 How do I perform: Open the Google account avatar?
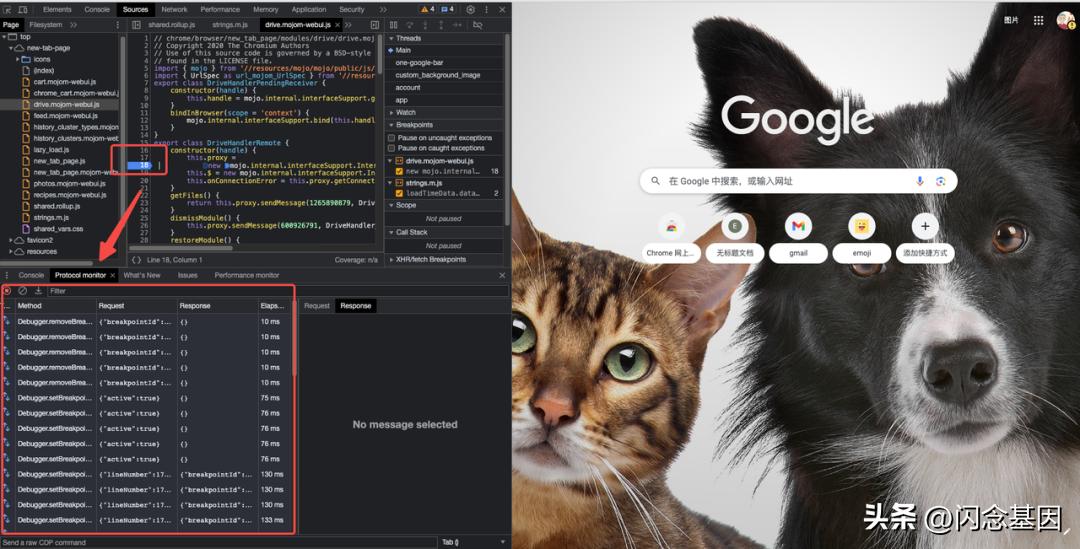(x=1065, y=20)
